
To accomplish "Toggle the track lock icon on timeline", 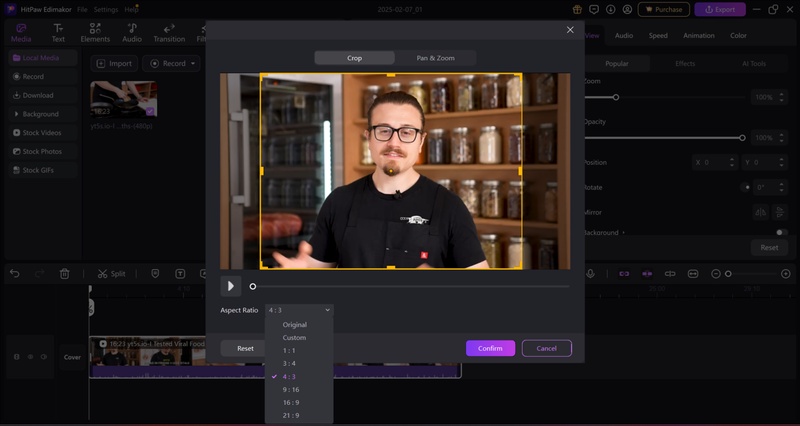I will tap(17, 357).
